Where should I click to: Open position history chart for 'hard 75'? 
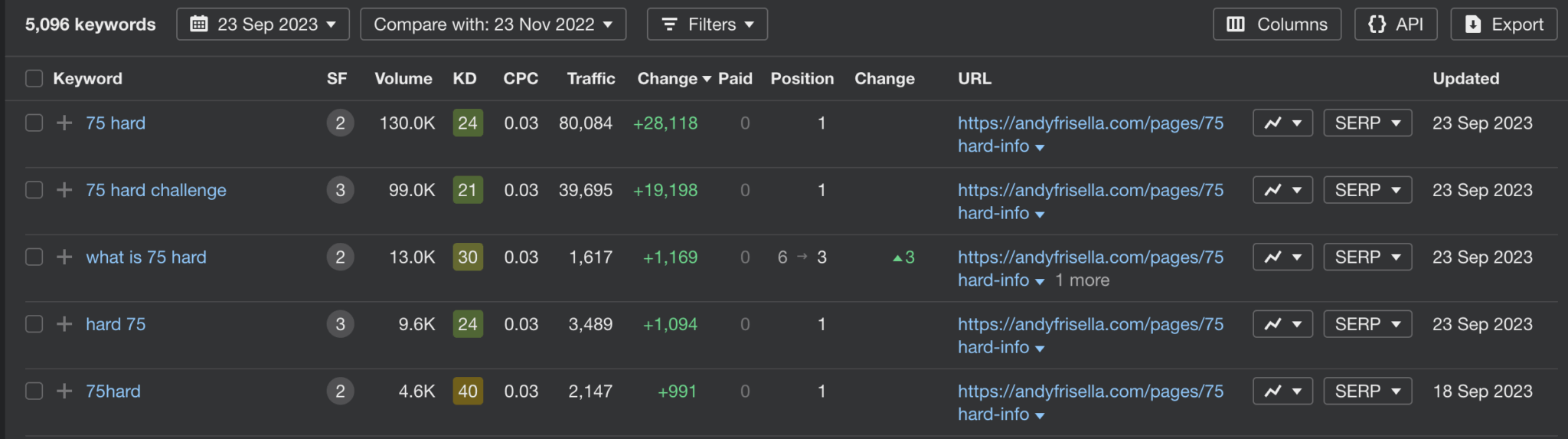click(x=1282, y=324)
